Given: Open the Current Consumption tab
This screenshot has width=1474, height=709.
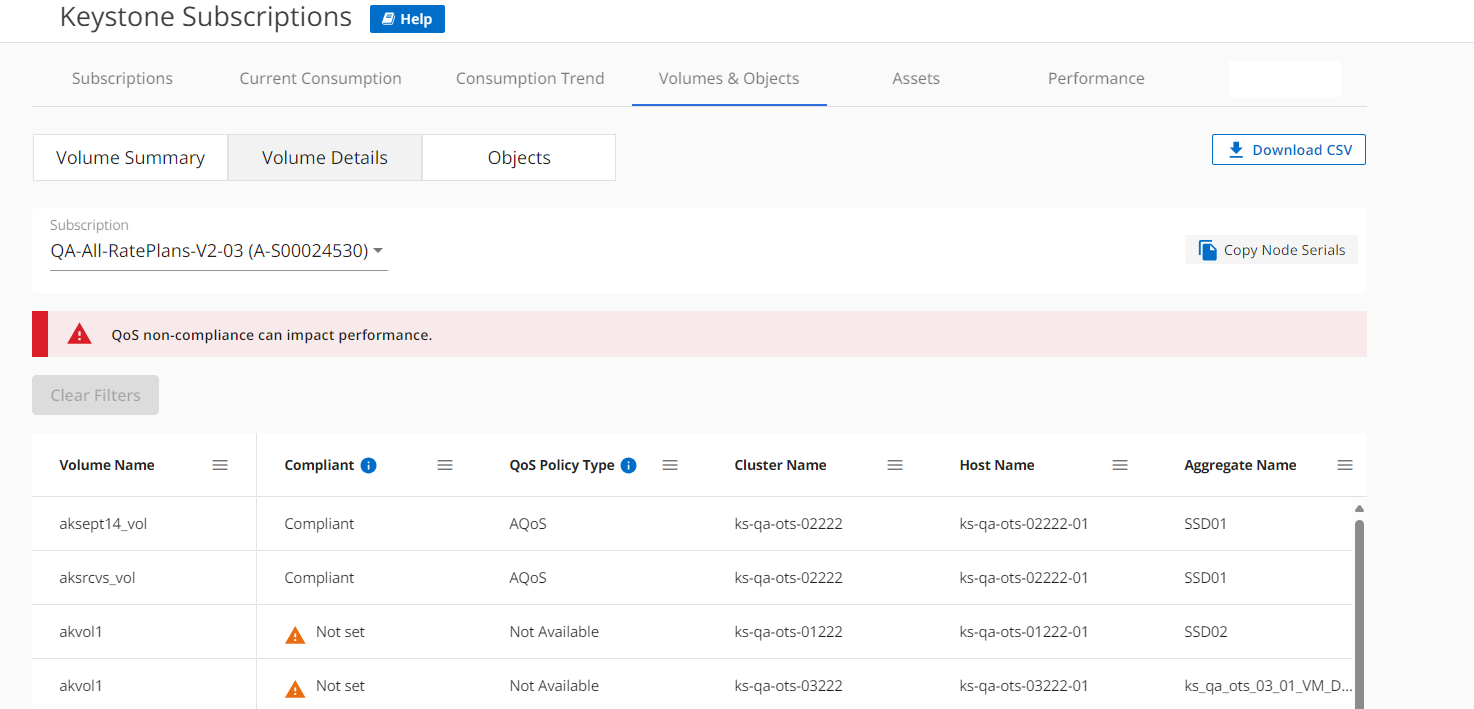Looking at the screenshot, I should click(320, 78).
